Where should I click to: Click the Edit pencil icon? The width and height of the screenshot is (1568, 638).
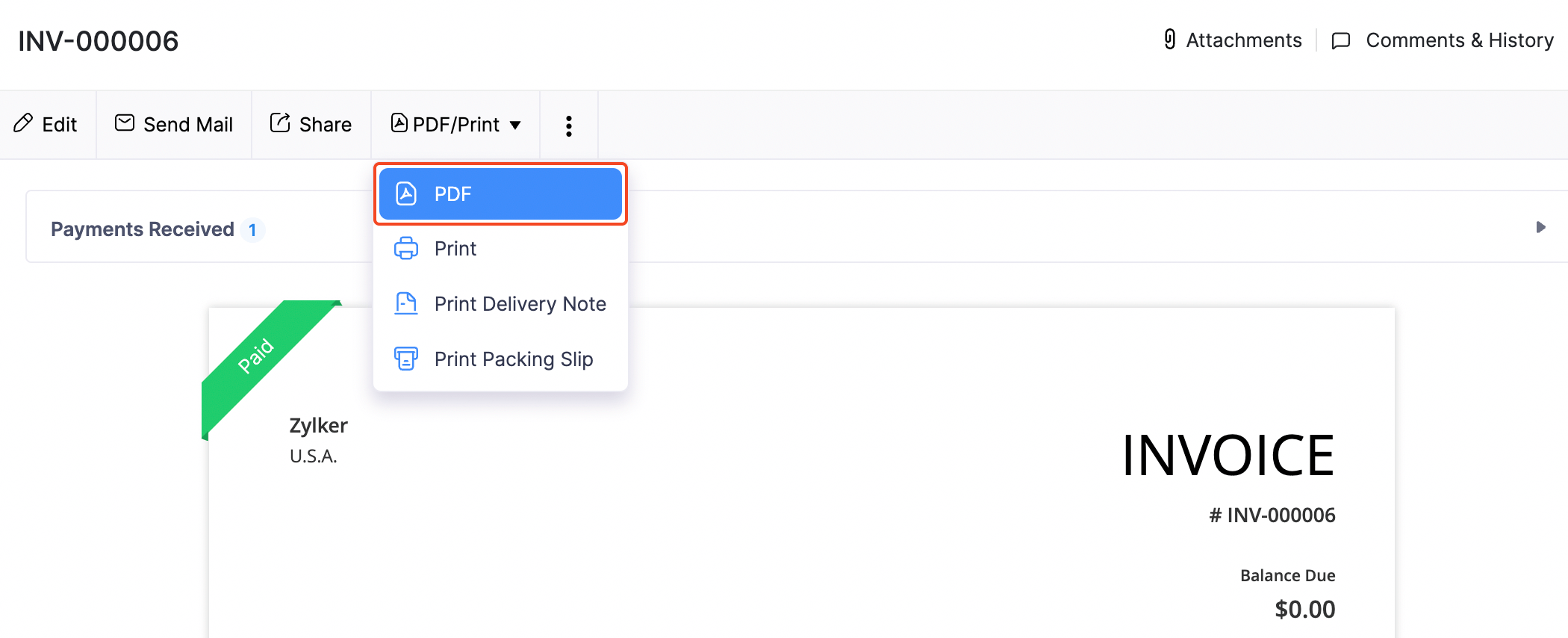[x=23, y=124]
